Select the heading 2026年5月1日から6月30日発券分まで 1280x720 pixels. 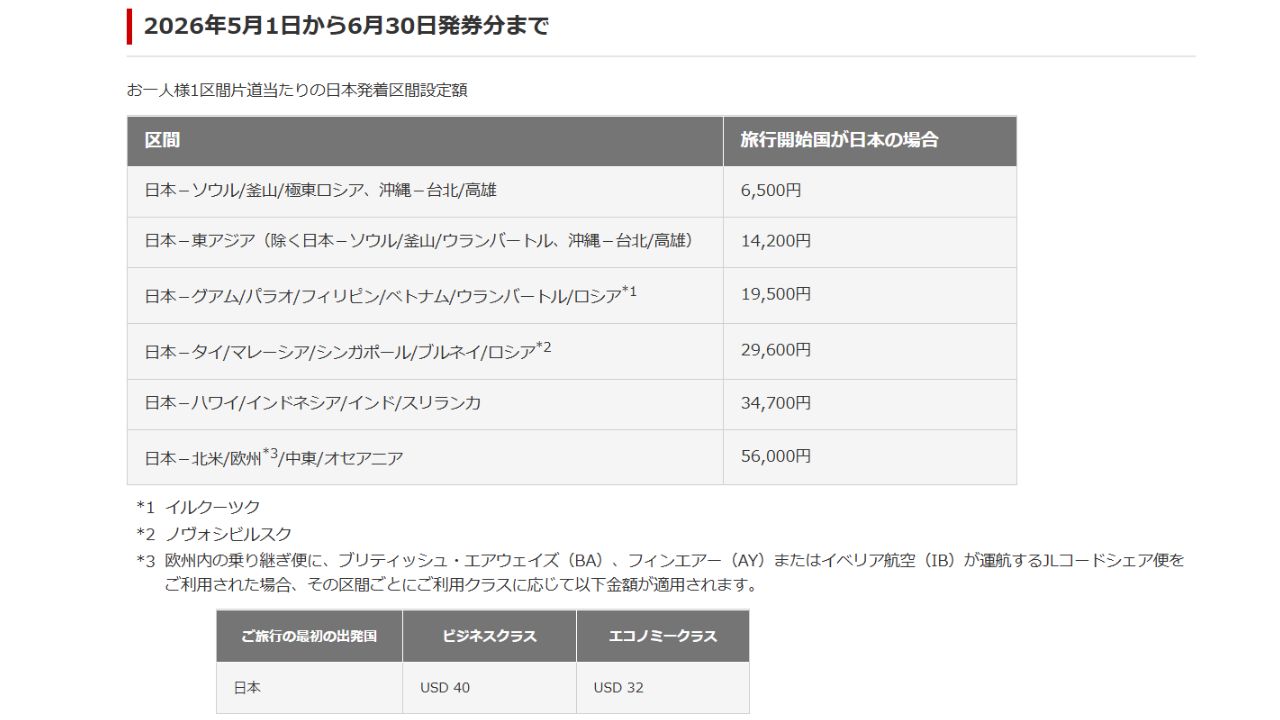(346, 26)
